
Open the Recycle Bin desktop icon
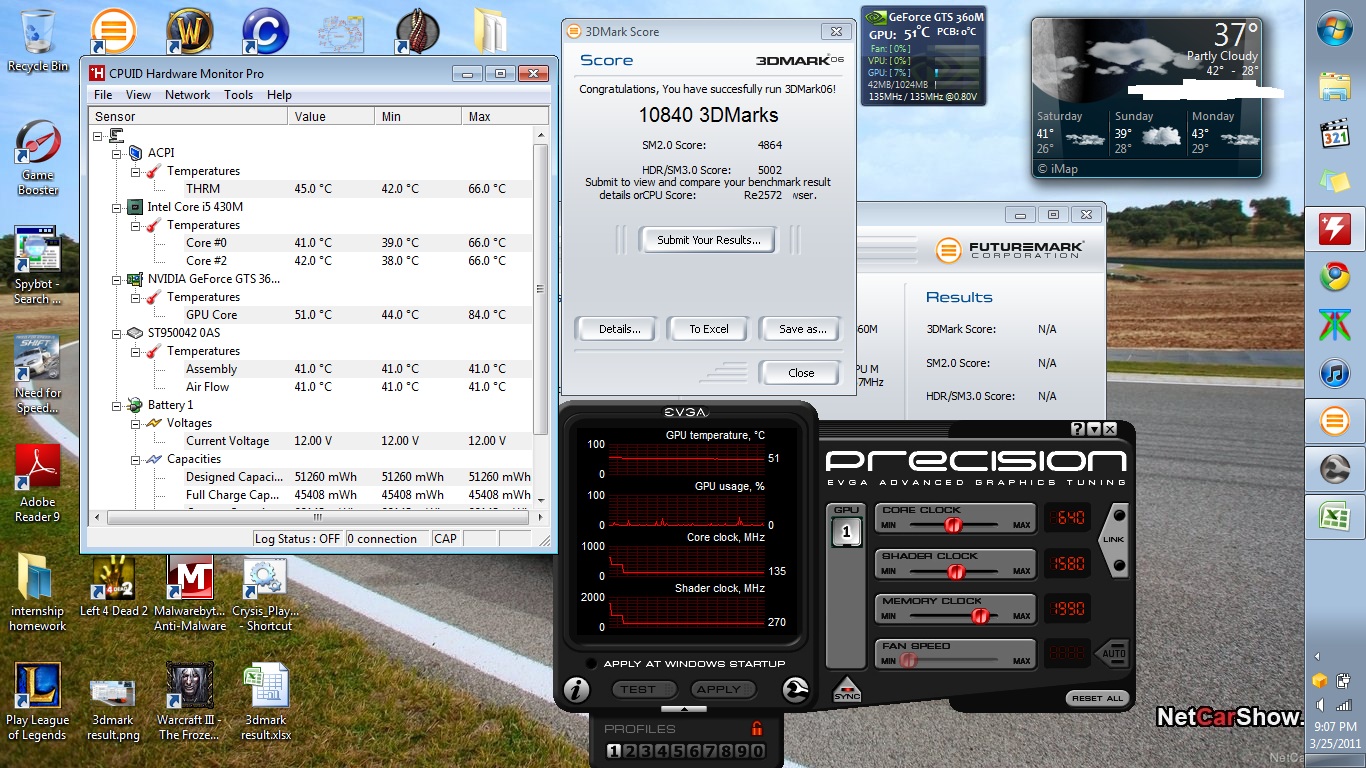tap(38, 40)
